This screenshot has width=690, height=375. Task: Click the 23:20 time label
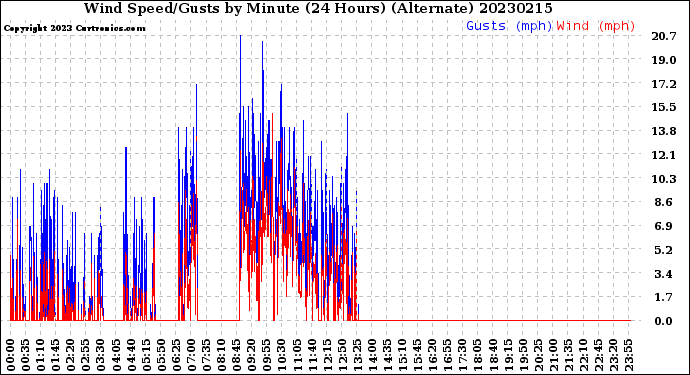(613, 355)
